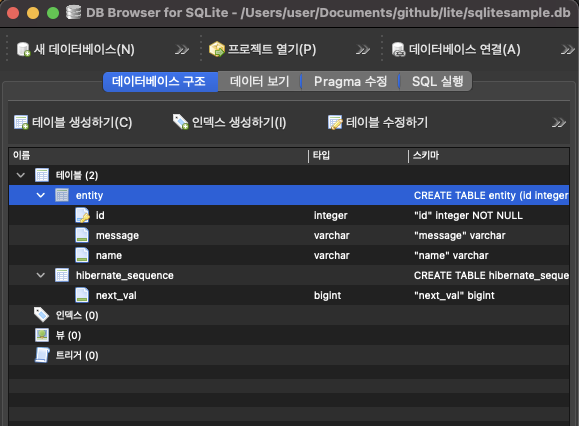Click the 새 데이터베이스(N) button label
Screen dimensions: 579x426
[x=84, y=49]
